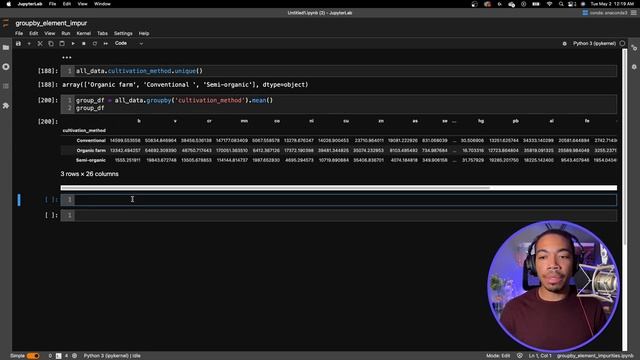Open the extension manager puzzle icon

click(6, 106)
